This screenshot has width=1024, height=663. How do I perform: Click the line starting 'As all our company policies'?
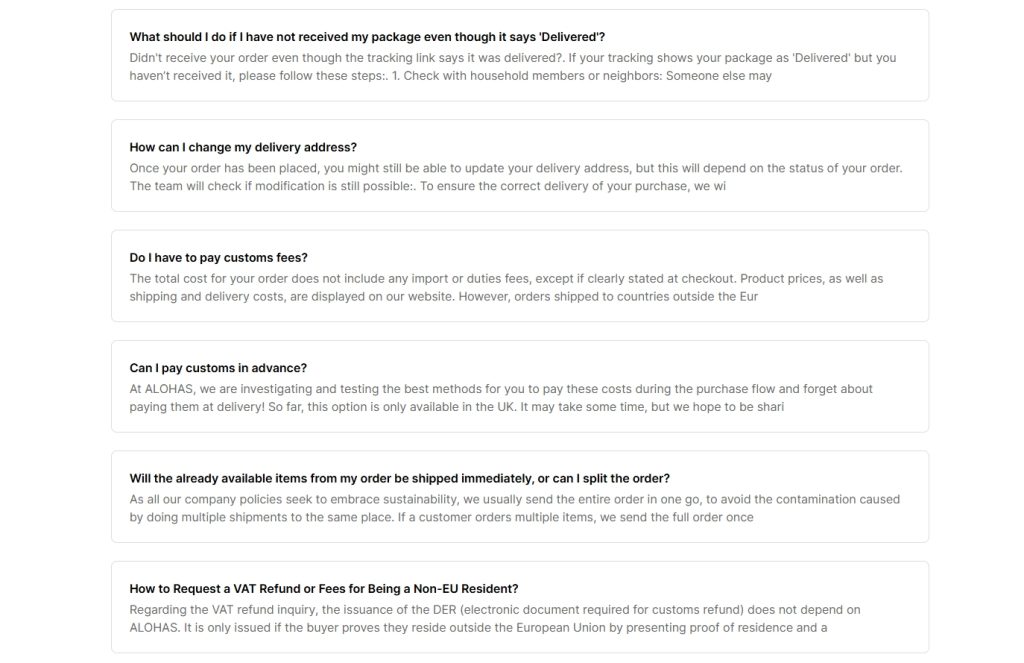click(514, 499)
